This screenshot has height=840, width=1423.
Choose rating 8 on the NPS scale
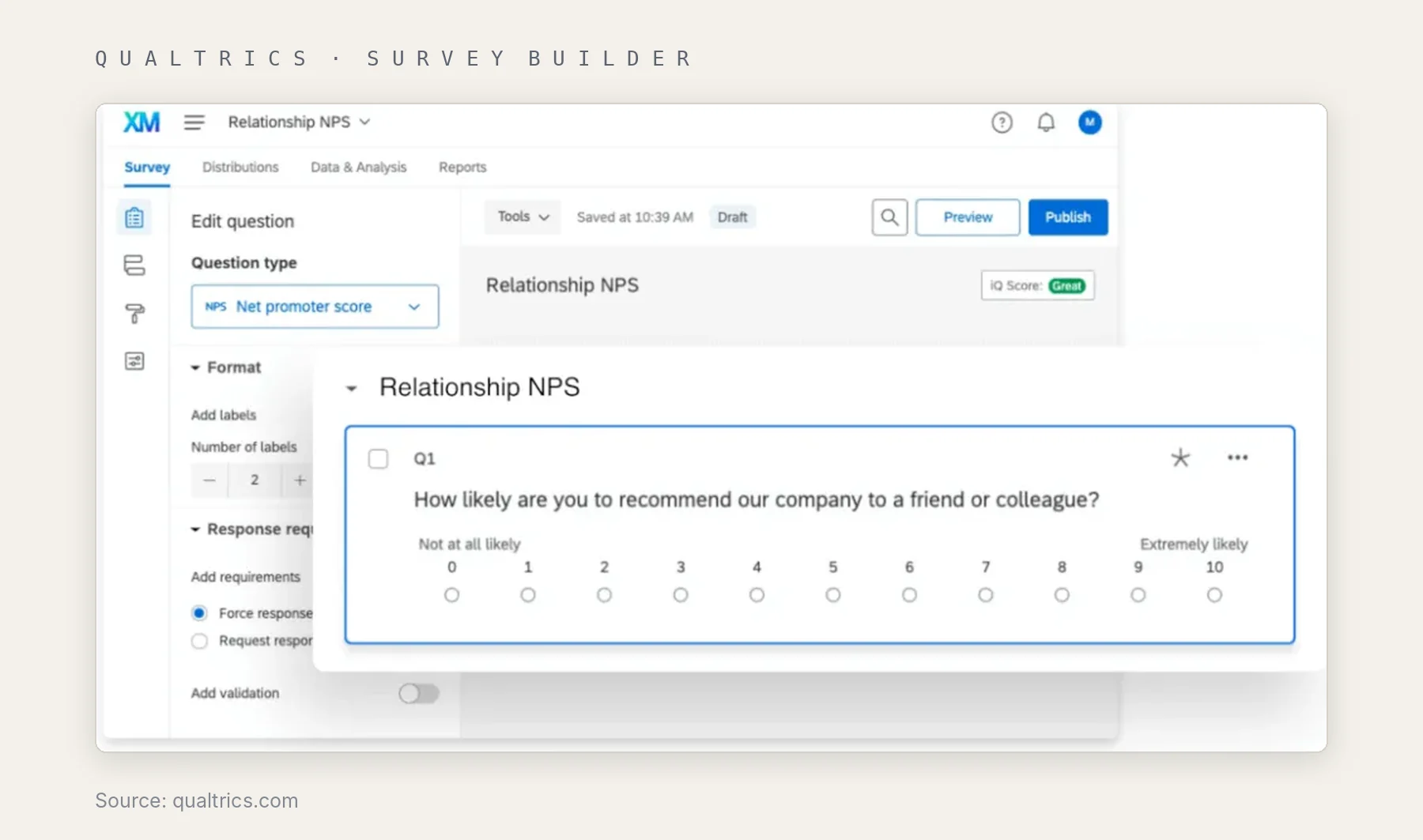tap(1062, 595)
